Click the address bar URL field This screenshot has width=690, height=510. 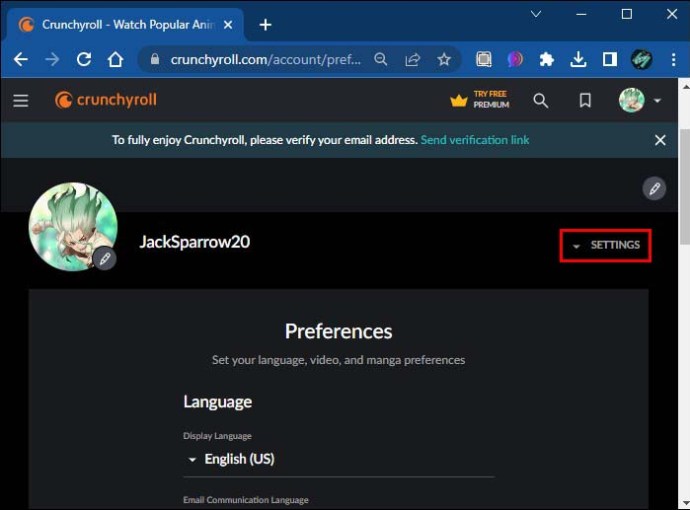click(x=265, y=59)
